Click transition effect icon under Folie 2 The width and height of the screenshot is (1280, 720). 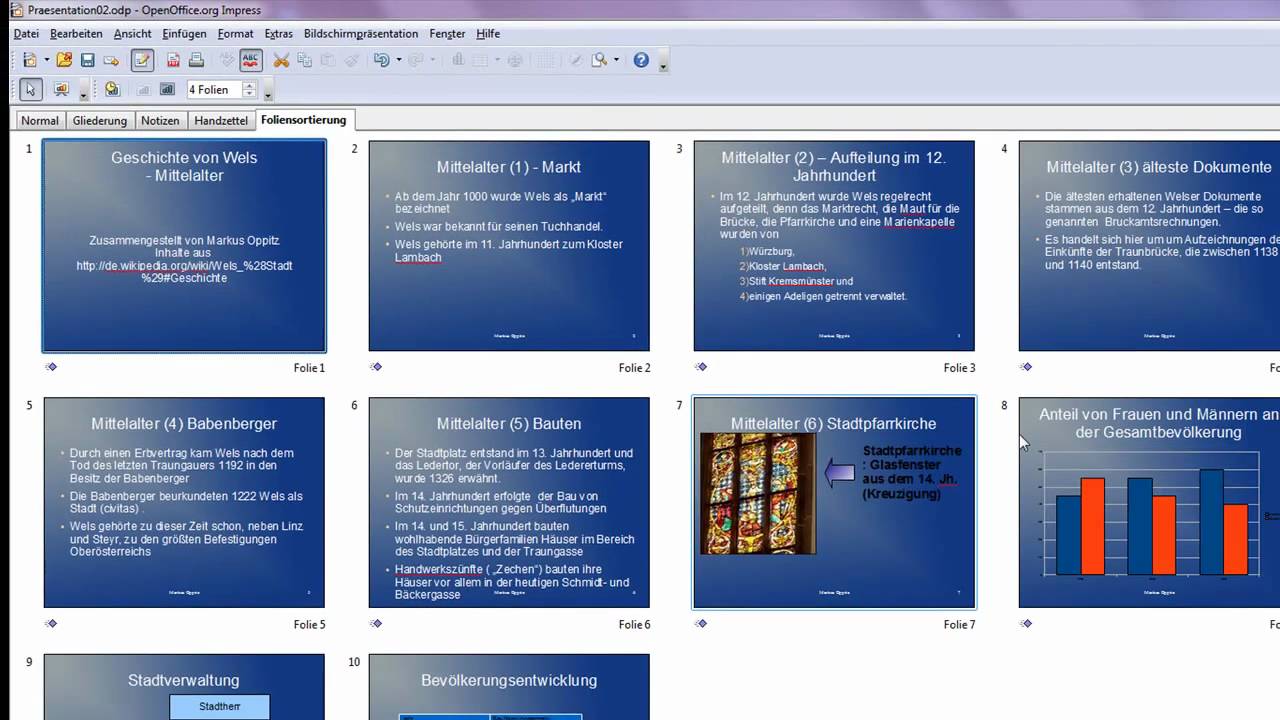[376, 367]
